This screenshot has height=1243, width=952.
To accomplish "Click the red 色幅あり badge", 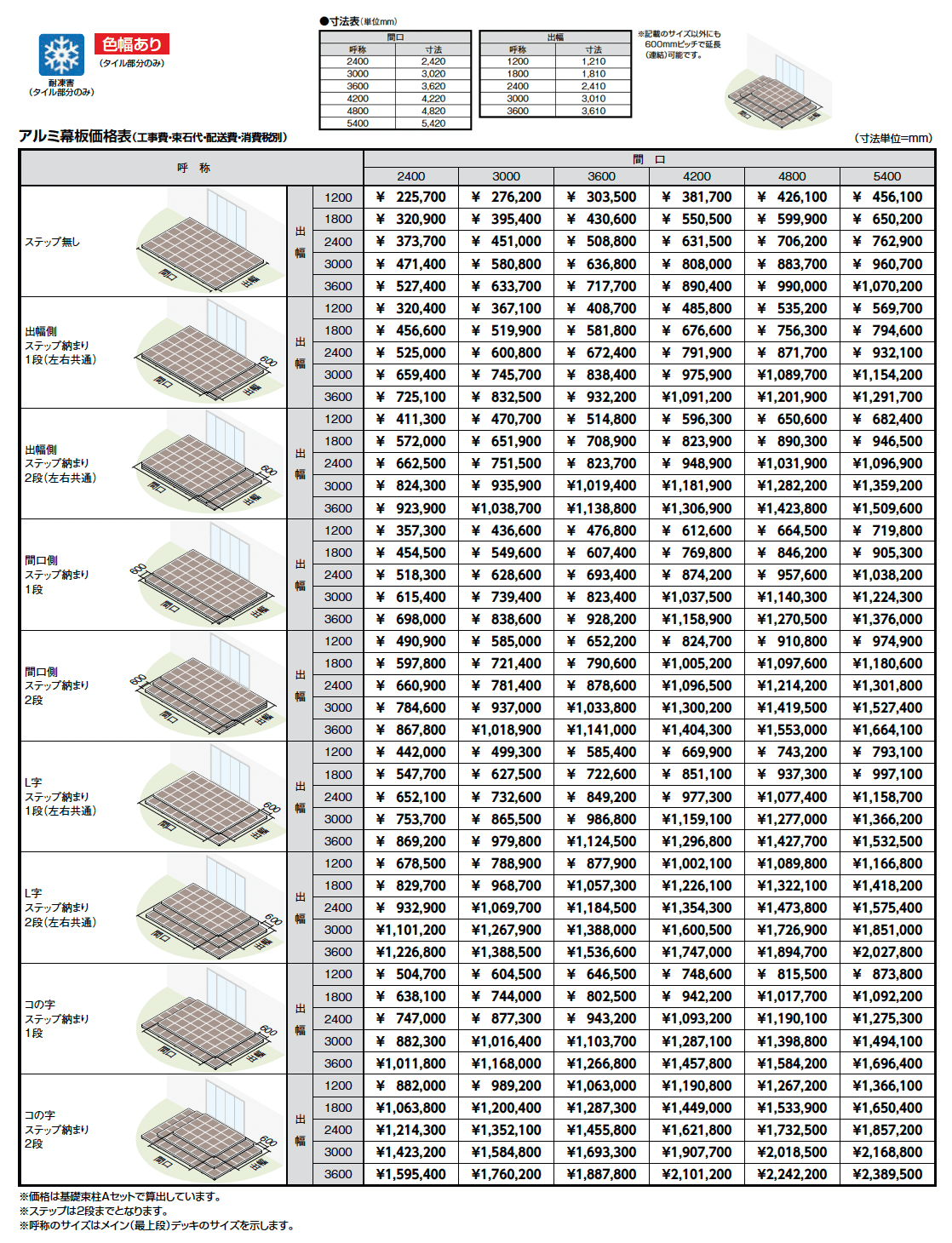I will click(132, 44).
